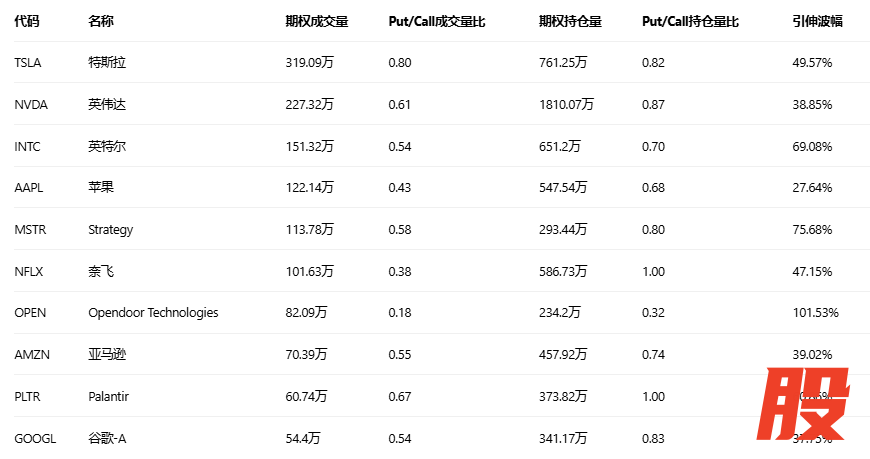Open the Opendoor Technologies stock name
Screen dimensions: 870x459
[x=153, y=313]
